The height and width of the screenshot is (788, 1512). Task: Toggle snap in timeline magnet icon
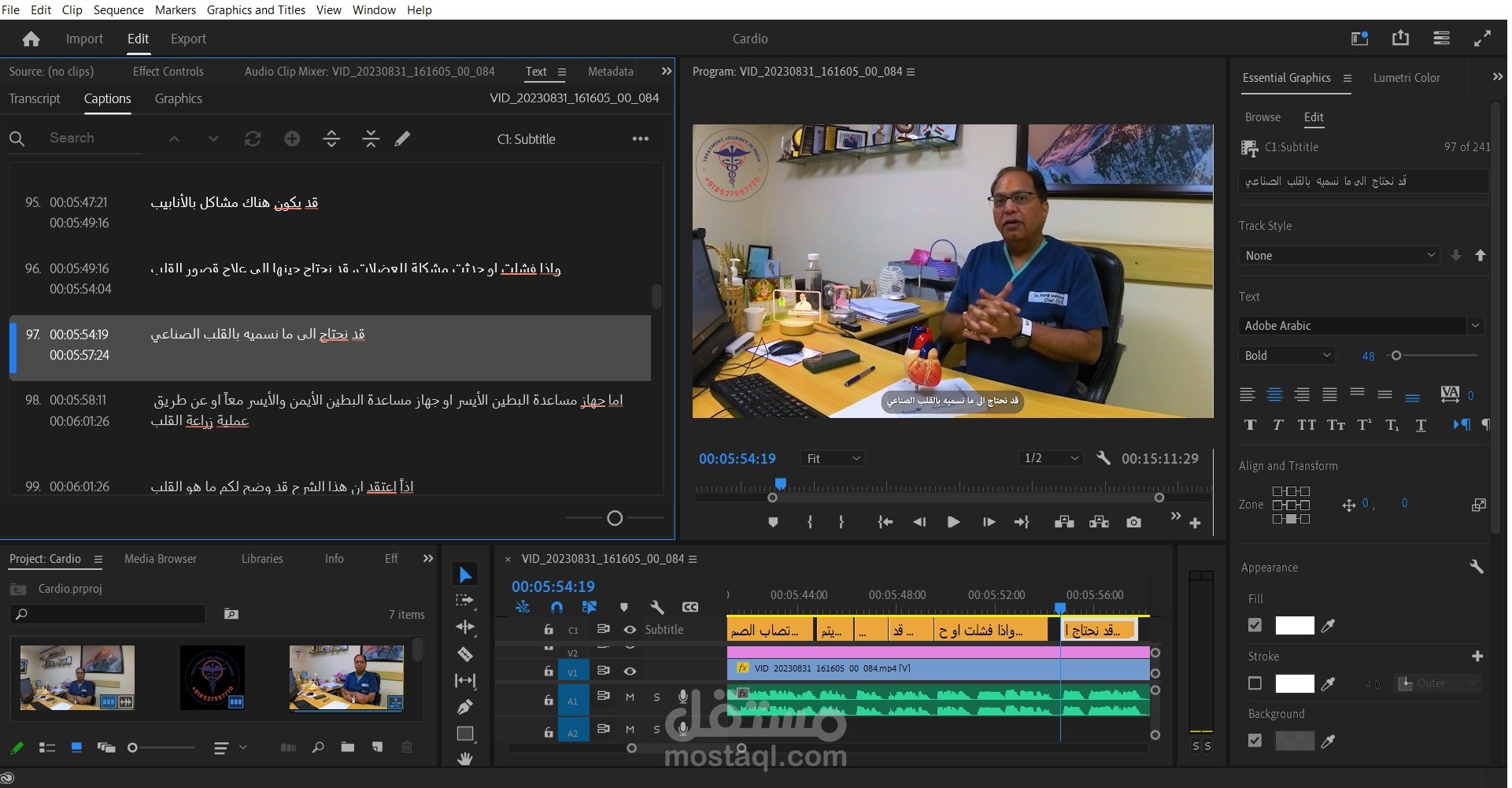(556, 607)
